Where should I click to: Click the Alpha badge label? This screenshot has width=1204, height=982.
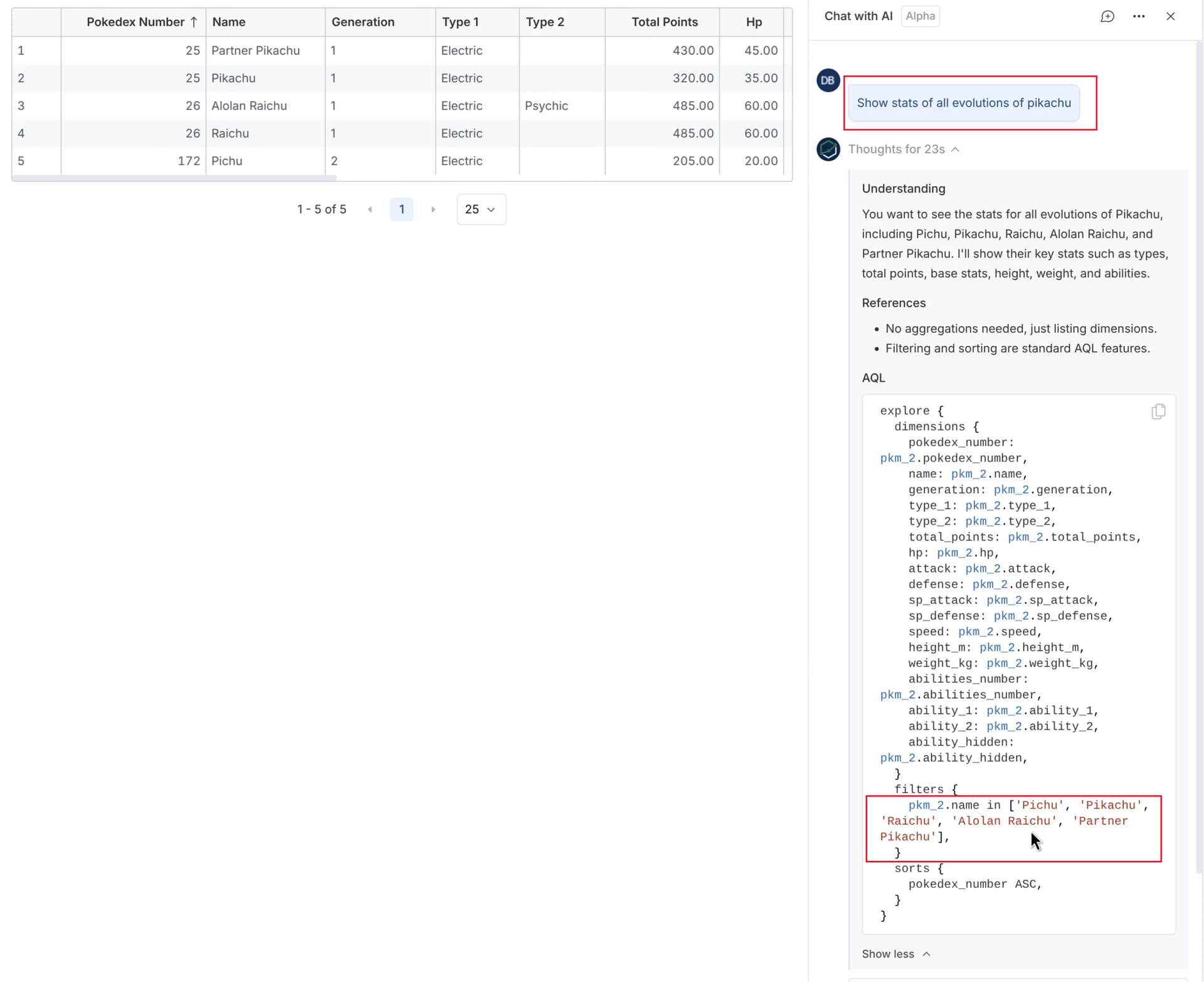point(920,16)
